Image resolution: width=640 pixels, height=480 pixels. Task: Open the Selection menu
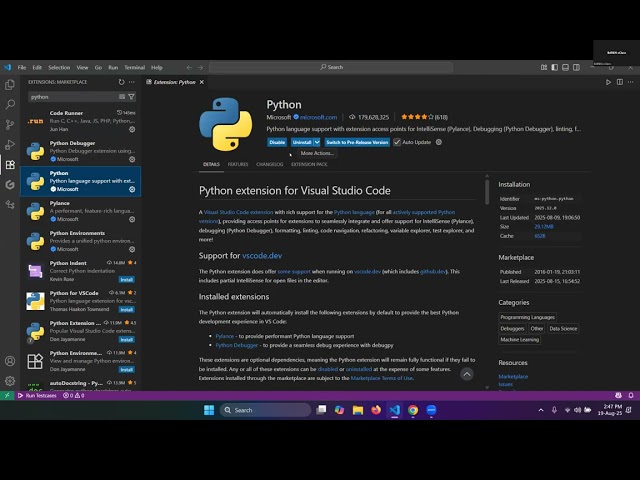click(59, 67)
